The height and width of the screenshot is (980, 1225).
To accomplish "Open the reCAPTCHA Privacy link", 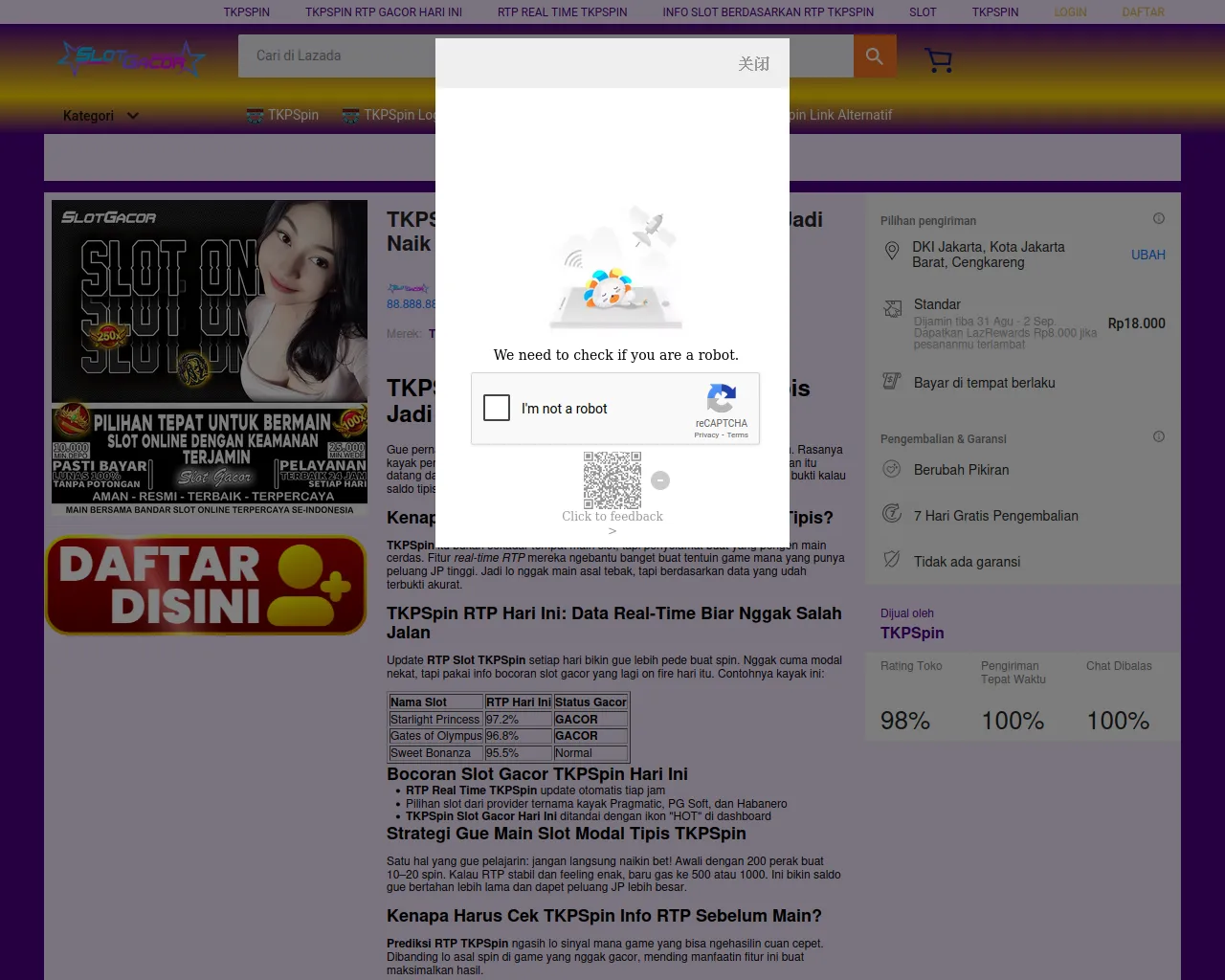I will (x=706, y=434).
